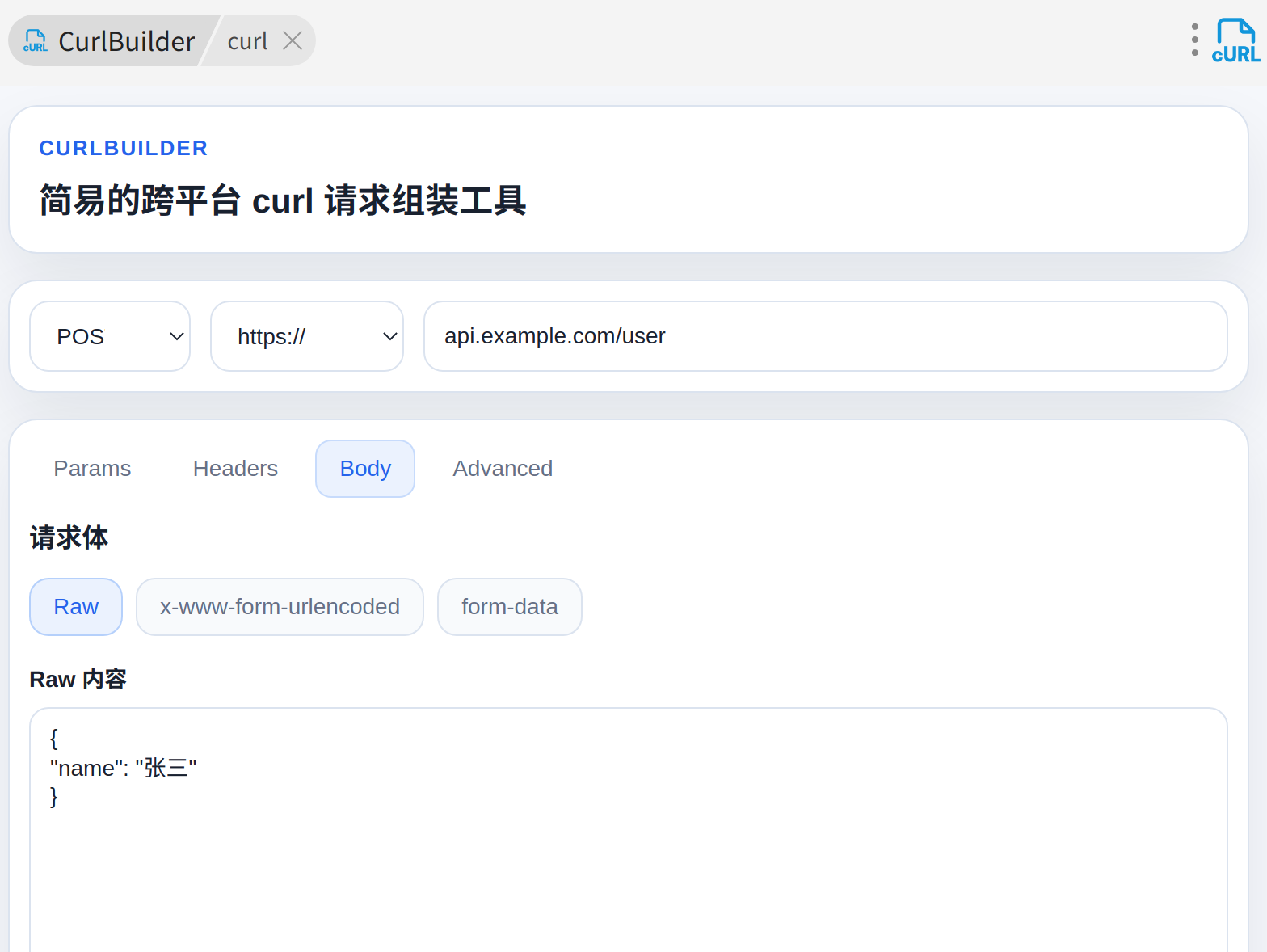This screenshot has height=952, width=1267.
Task: Close the curl tab with the X
Action: 293,40
